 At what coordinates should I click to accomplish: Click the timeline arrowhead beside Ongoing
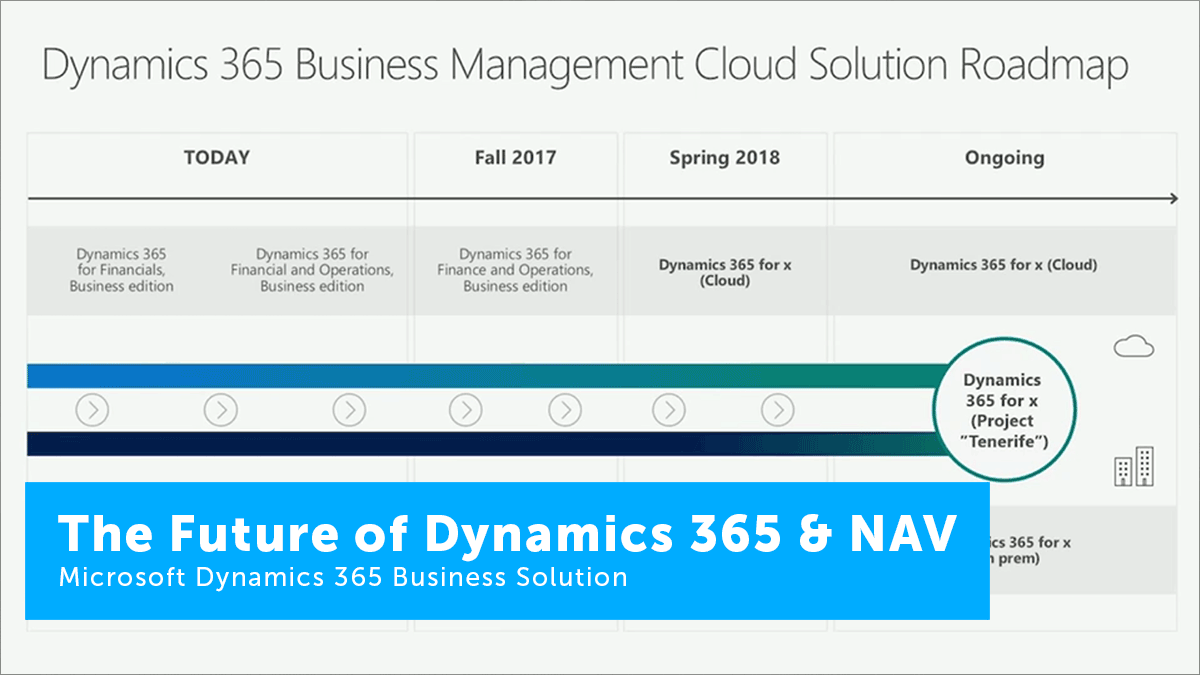click(1173, 199)
